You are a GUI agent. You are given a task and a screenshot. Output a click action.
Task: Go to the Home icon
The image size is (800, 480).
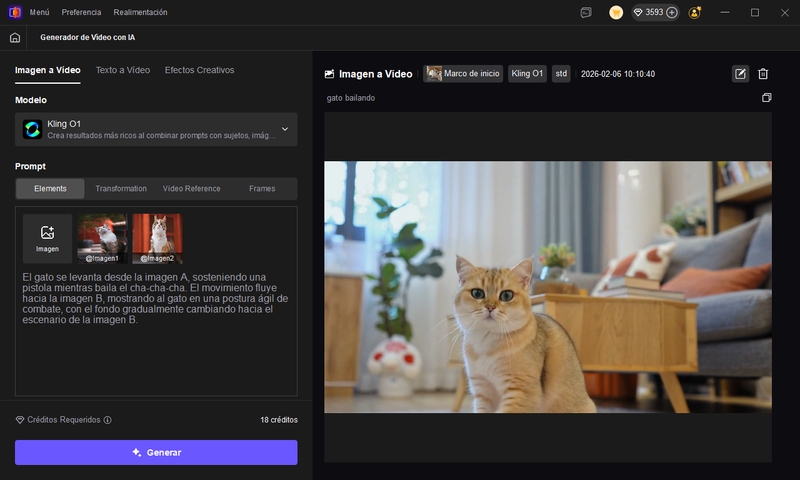(x=14, y=37)
